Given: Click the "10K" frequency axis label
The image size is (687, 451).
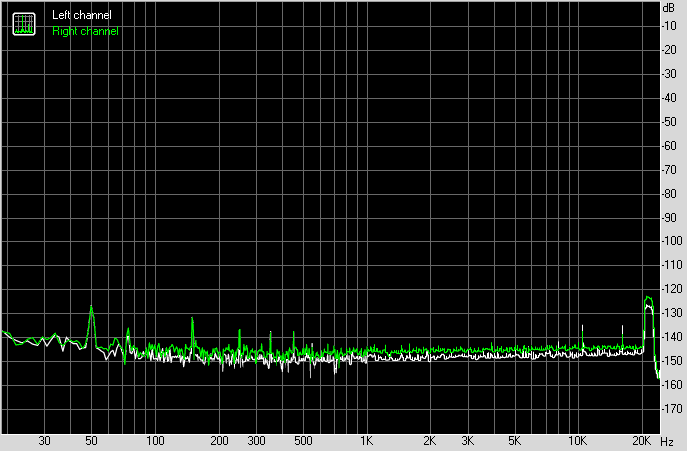Looking at the screenshot, I should pos(577,441).
